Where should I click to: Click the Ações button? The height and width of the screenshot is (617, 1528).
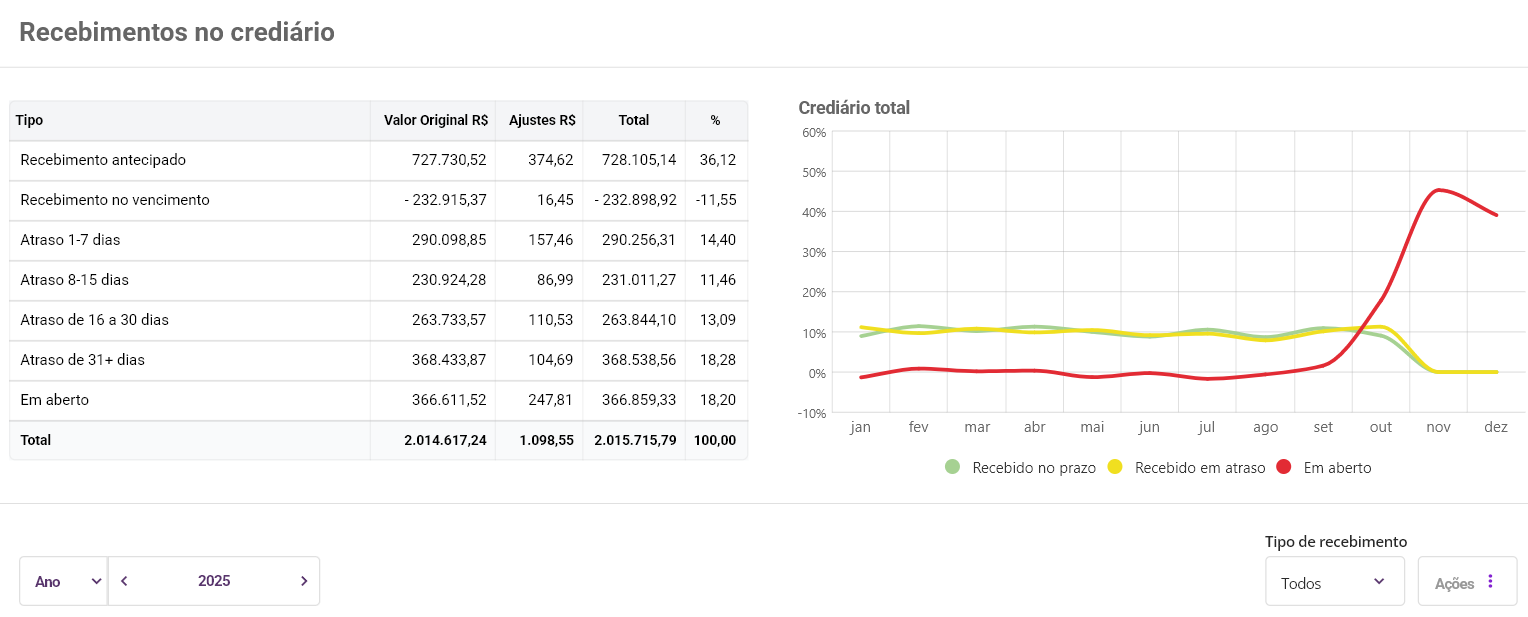coord(1454,582)
